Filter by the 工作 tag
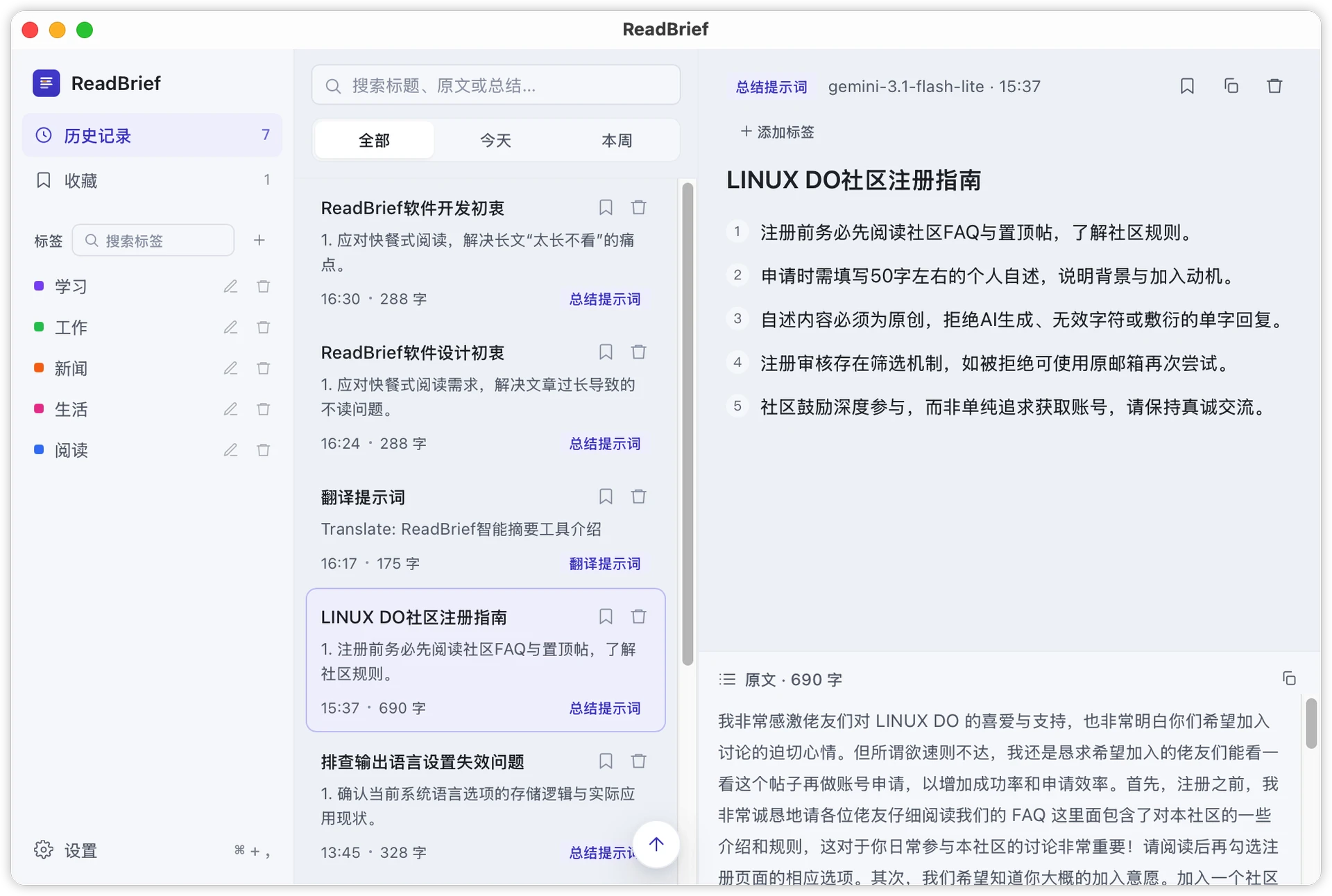This screenshot has height=896, width=1332. click(x=71, y=327)
